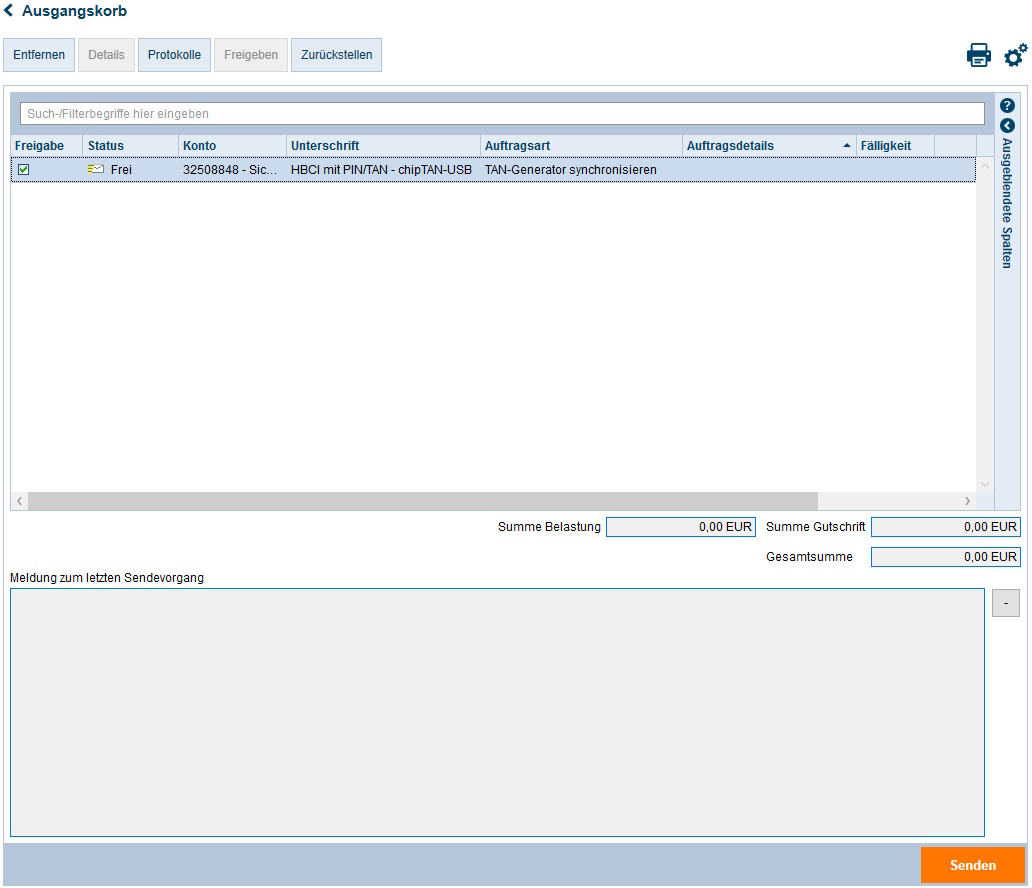Sort by the Unterschrift column header
The height and width of the screenshot is (888, 1032).
tap(383, 145)
